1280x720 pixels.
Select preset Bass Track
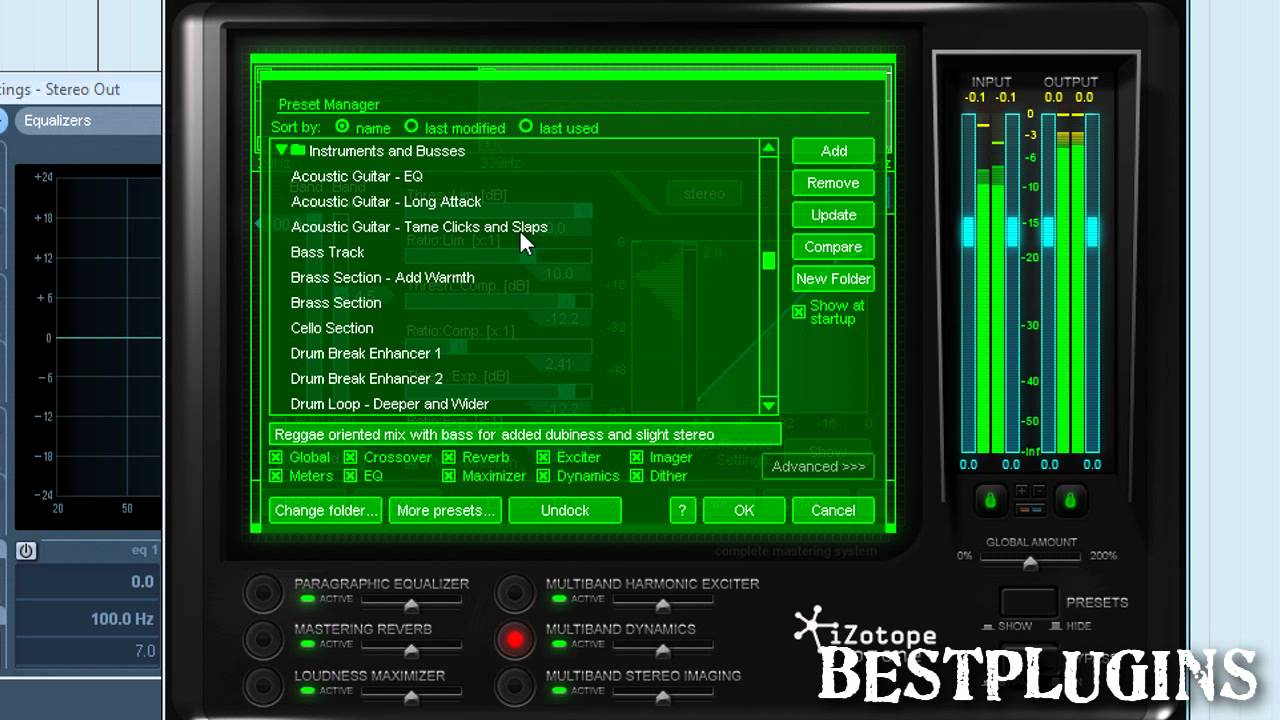coord(327,252)
